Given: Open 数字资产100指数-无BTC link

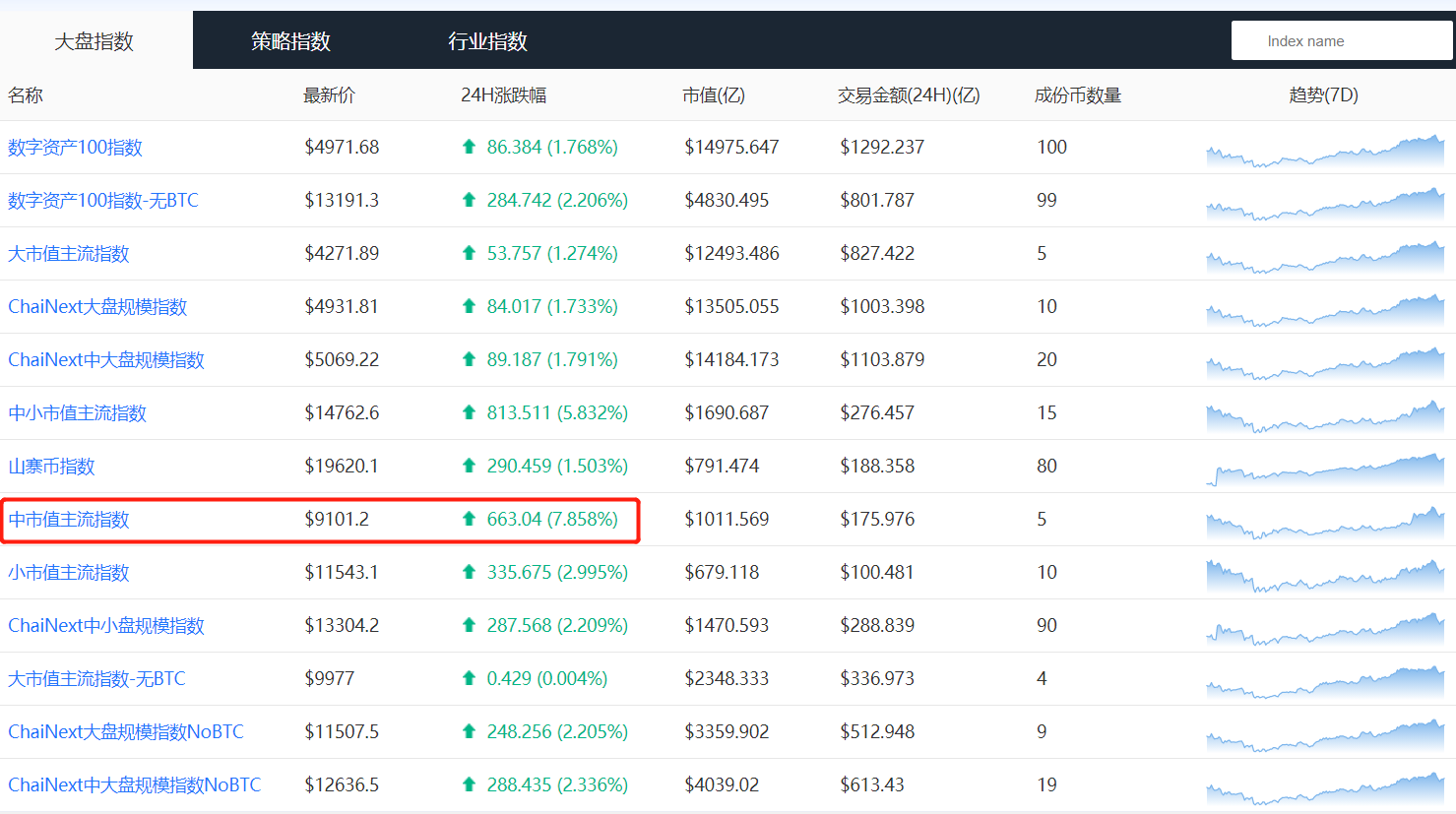Looking at the screenshot, I should [103, 201].
